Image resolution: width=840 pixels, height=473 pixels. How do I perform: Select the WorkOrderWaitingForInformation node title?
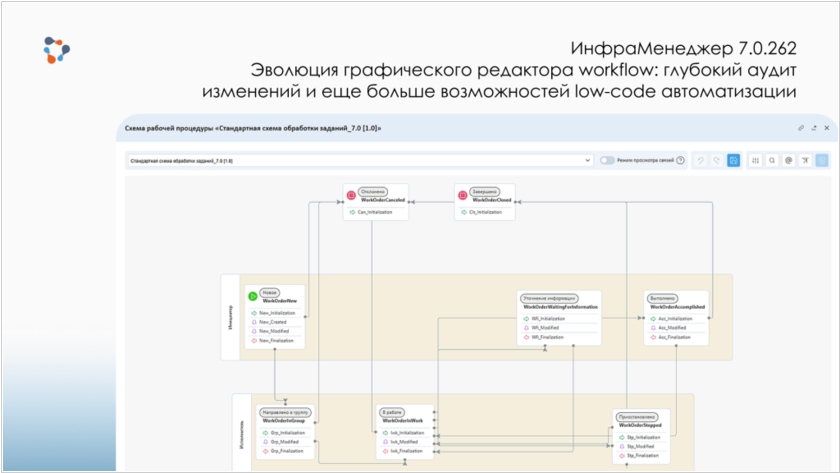click(x=560, y=307)
